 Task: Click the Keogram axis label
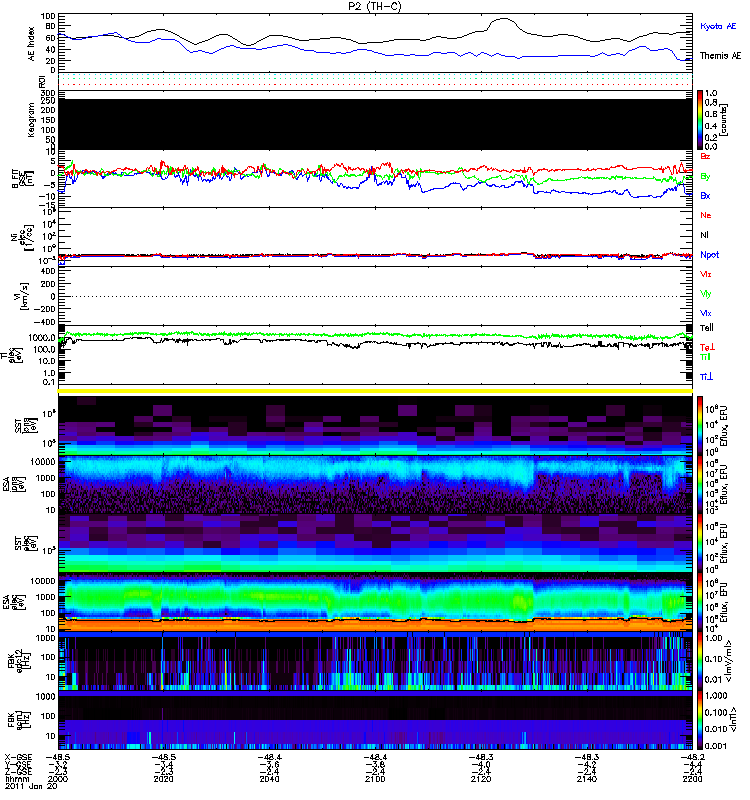point(32,120)
